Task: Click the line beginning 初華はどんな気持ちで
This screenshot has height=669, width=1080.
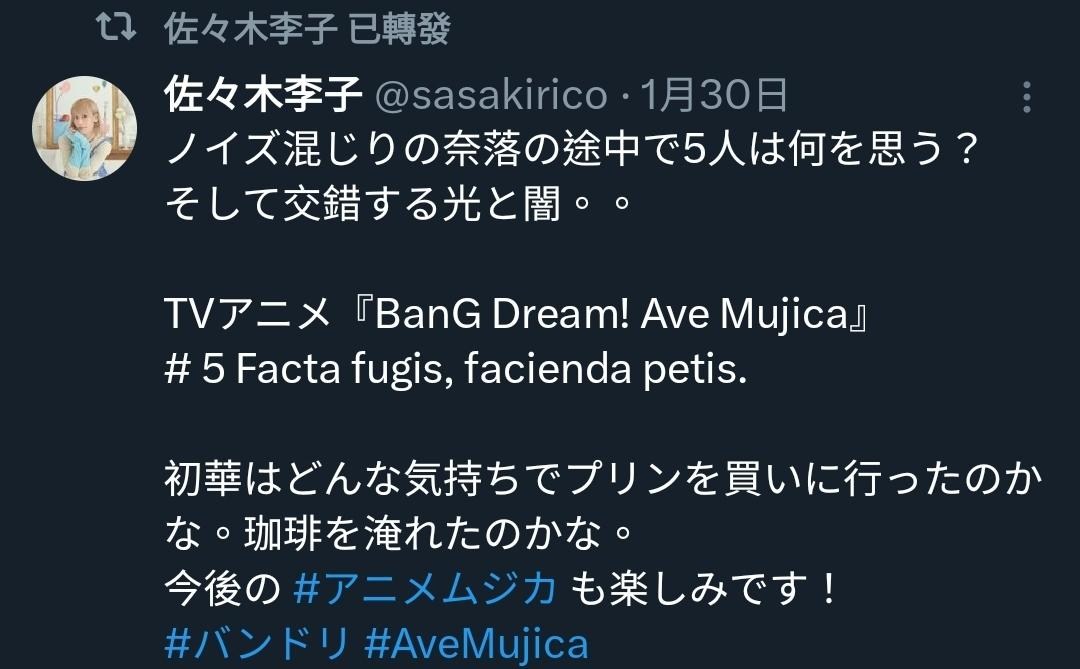Action: (603, 479)
